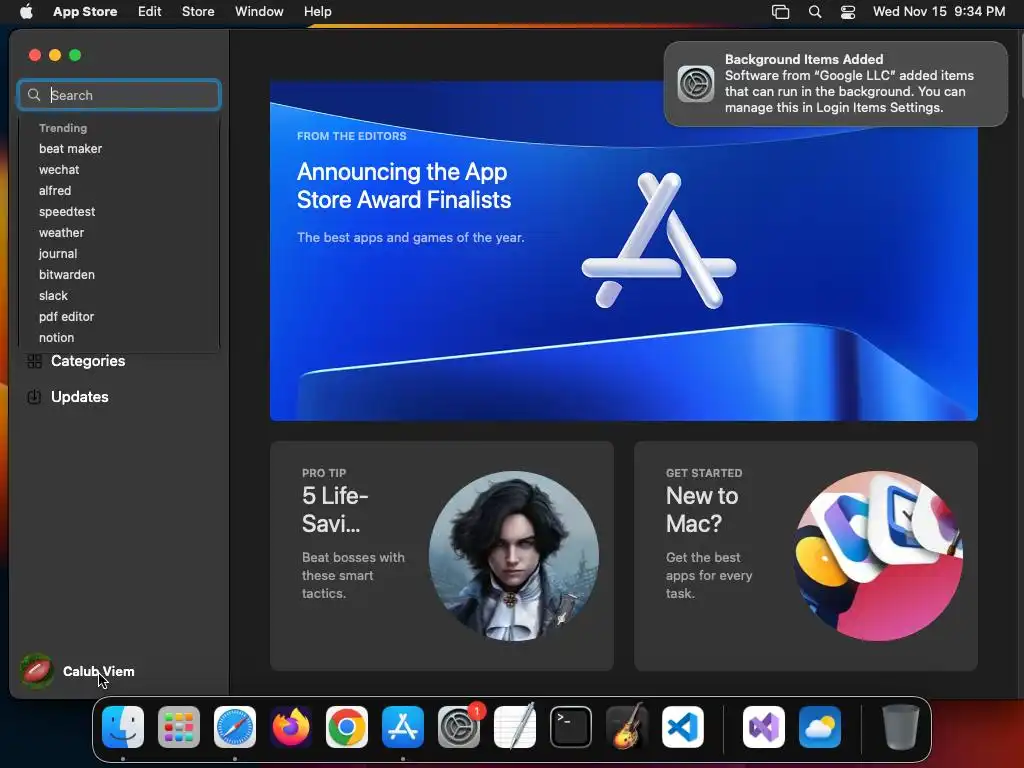Select trending search 'beat maker'
The height and width of the screenshot is (768, 1024).
(x=71, y=149)
